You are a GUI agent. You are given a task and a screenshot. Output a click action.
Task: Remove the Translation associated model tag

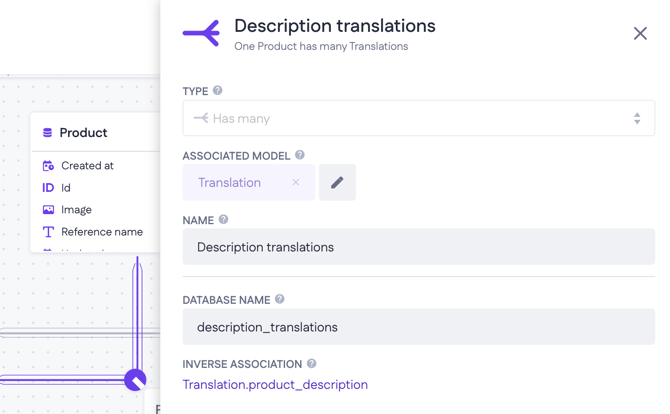pos(296,183)
